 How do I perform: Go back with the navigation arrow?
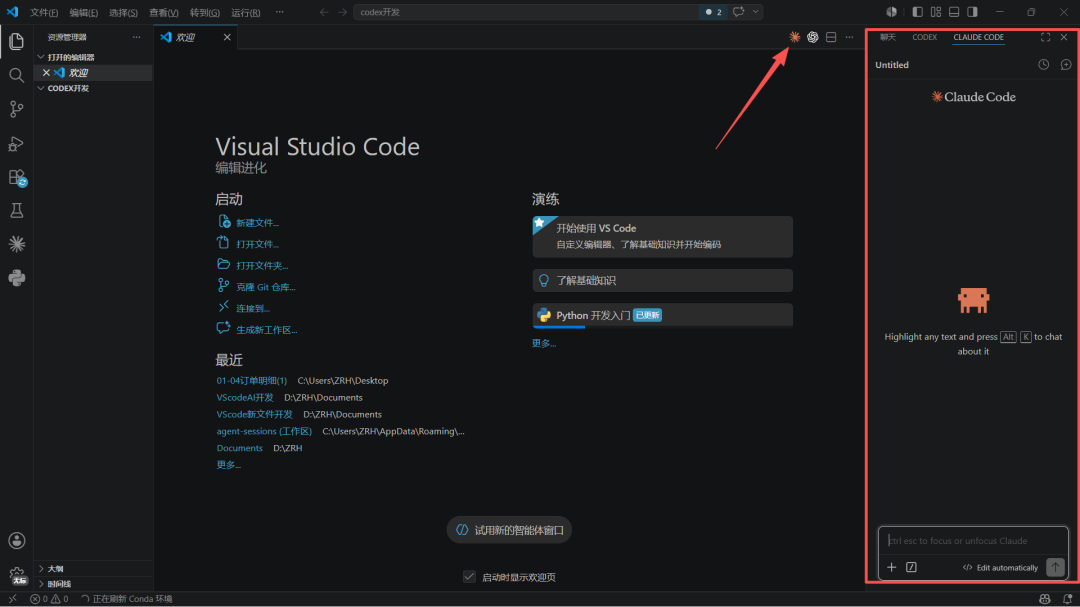324,12
